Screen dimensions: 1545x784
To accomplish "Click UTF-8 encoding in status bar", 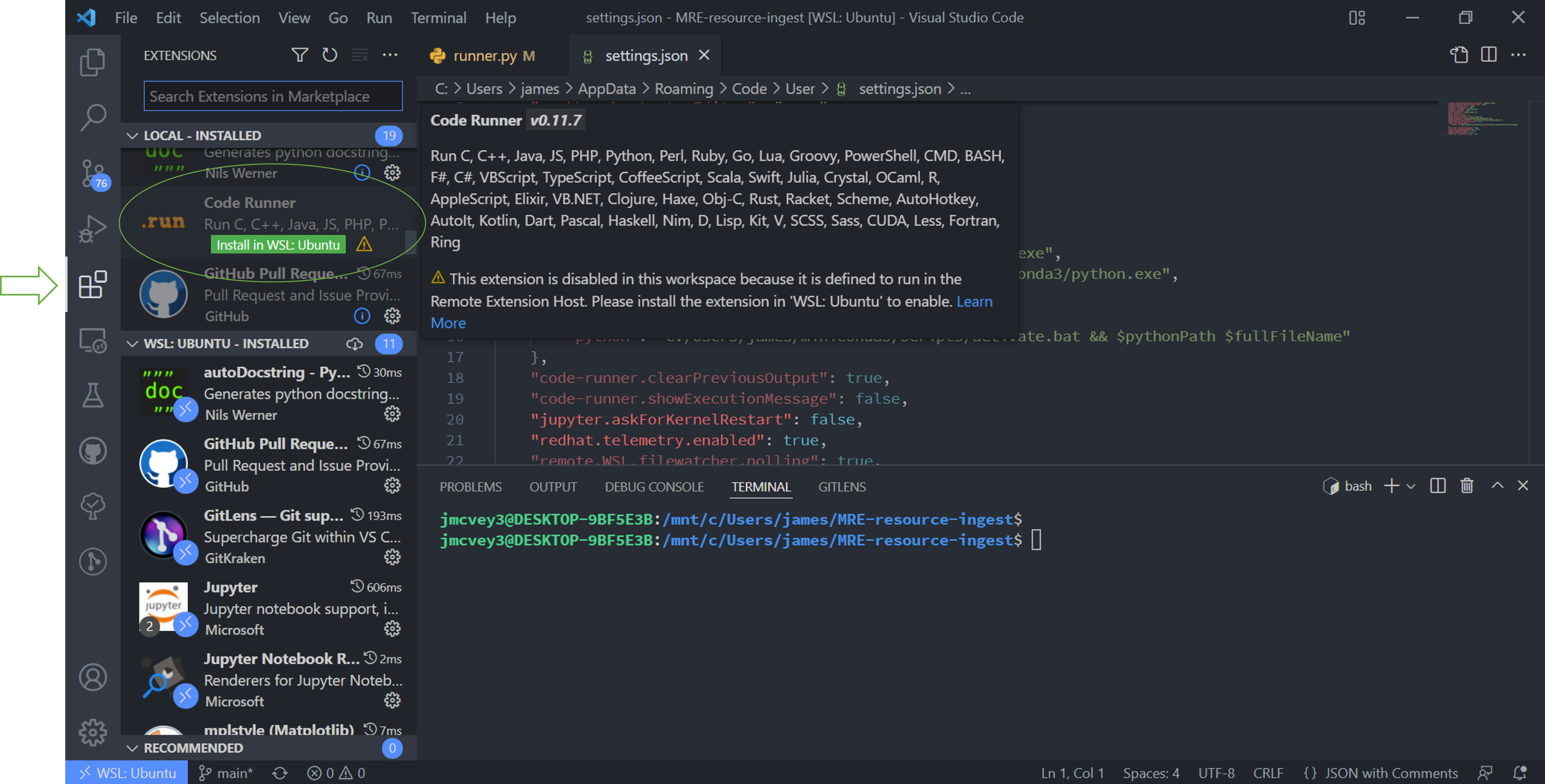I will (1216, 773).
